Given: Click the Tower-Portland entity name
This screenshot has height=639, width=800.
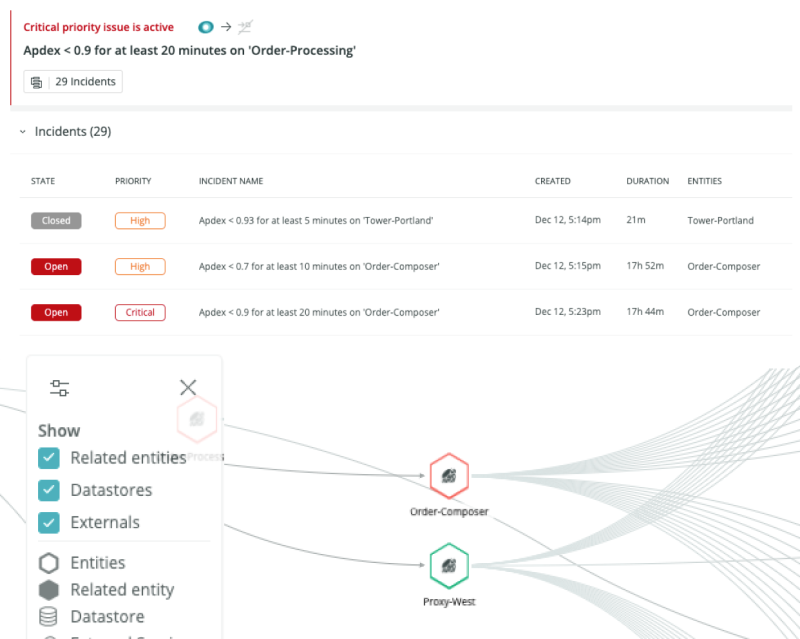Looking at the screenshot, I should tap(720, 221).
